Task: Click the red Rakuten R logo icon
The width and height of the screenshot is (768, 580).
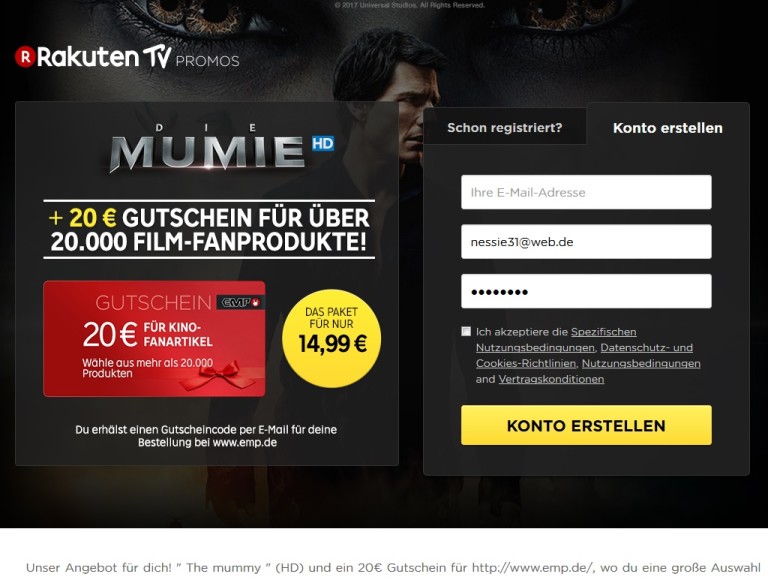Action: (25, 57)
